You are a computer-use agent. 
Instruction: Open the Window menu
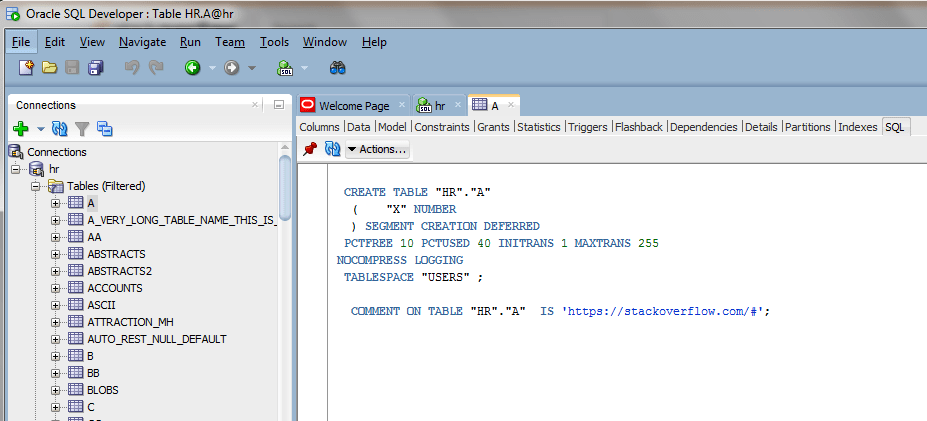click(325, 42)
